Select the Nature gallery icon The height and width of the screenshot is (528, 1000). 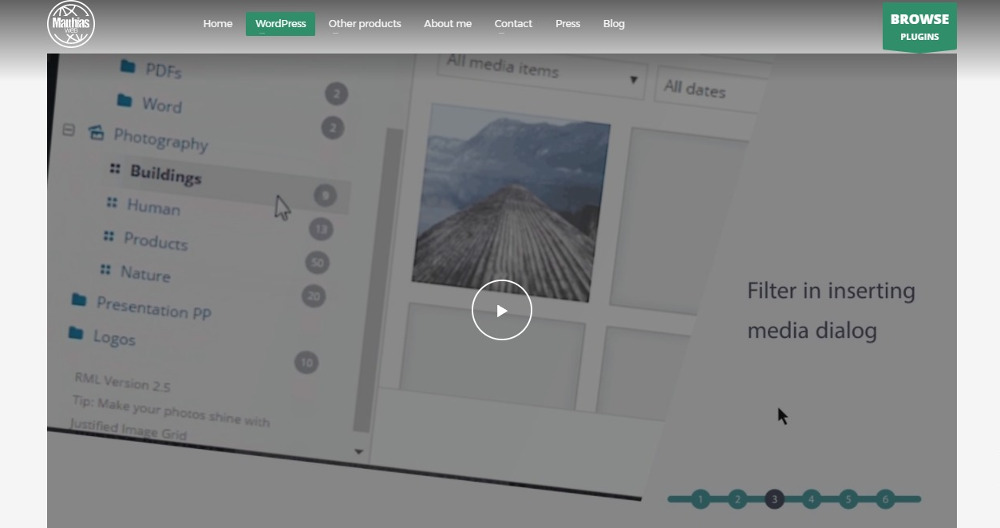click(105, 270)
